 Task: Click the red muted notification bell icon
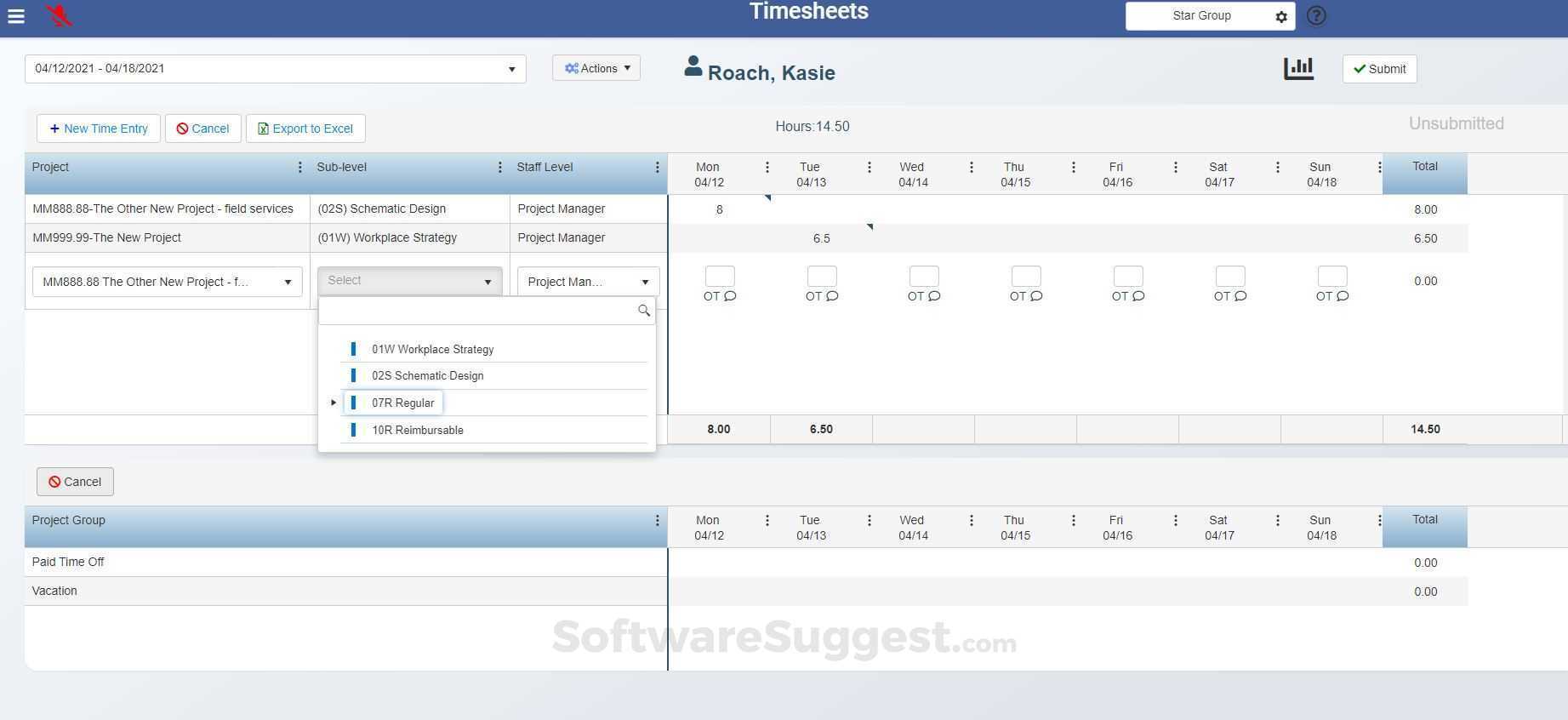pyautogui.click(x=59, y=15)
